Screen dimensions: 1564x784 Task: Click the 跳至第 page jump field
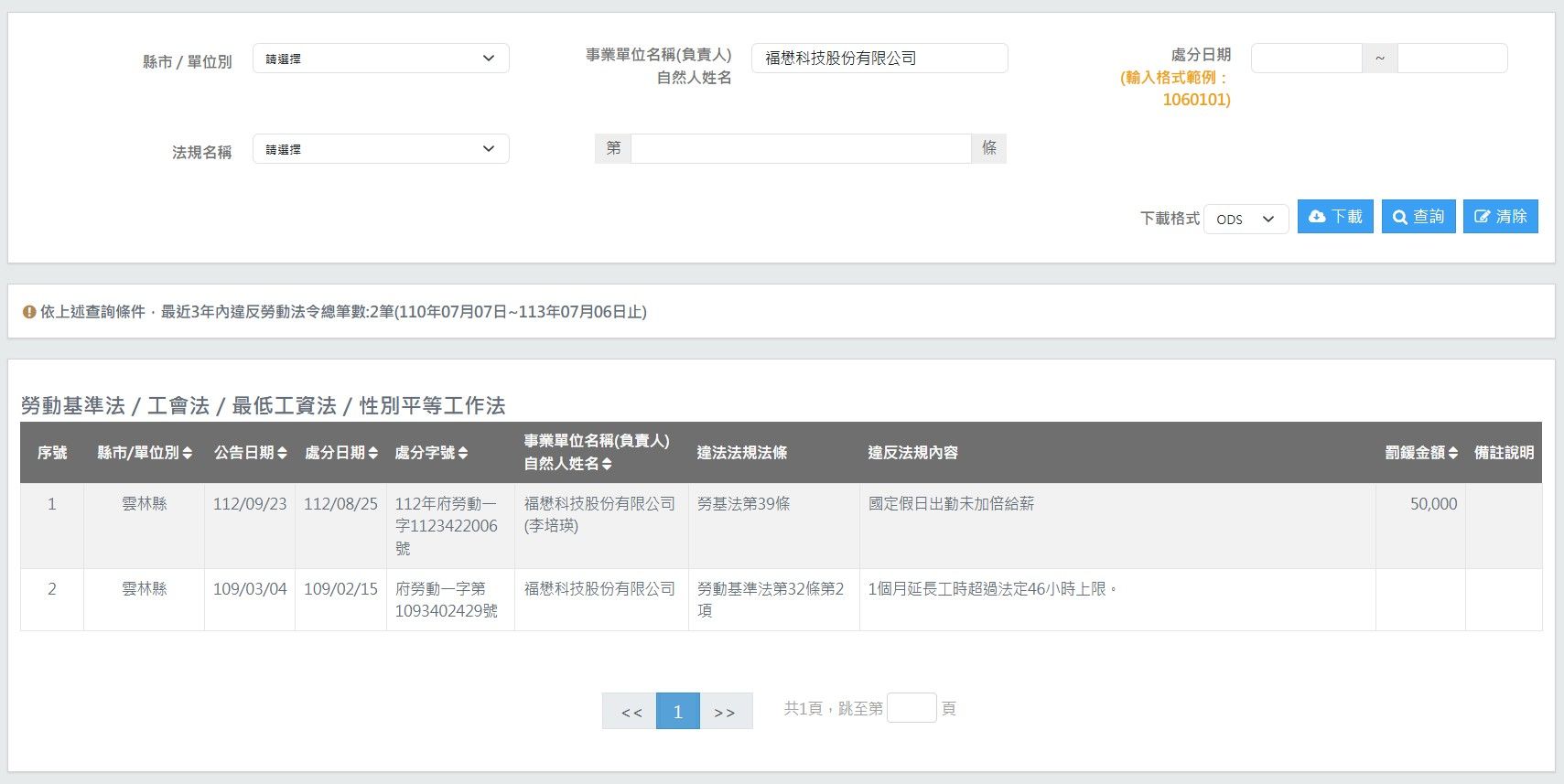911,708
